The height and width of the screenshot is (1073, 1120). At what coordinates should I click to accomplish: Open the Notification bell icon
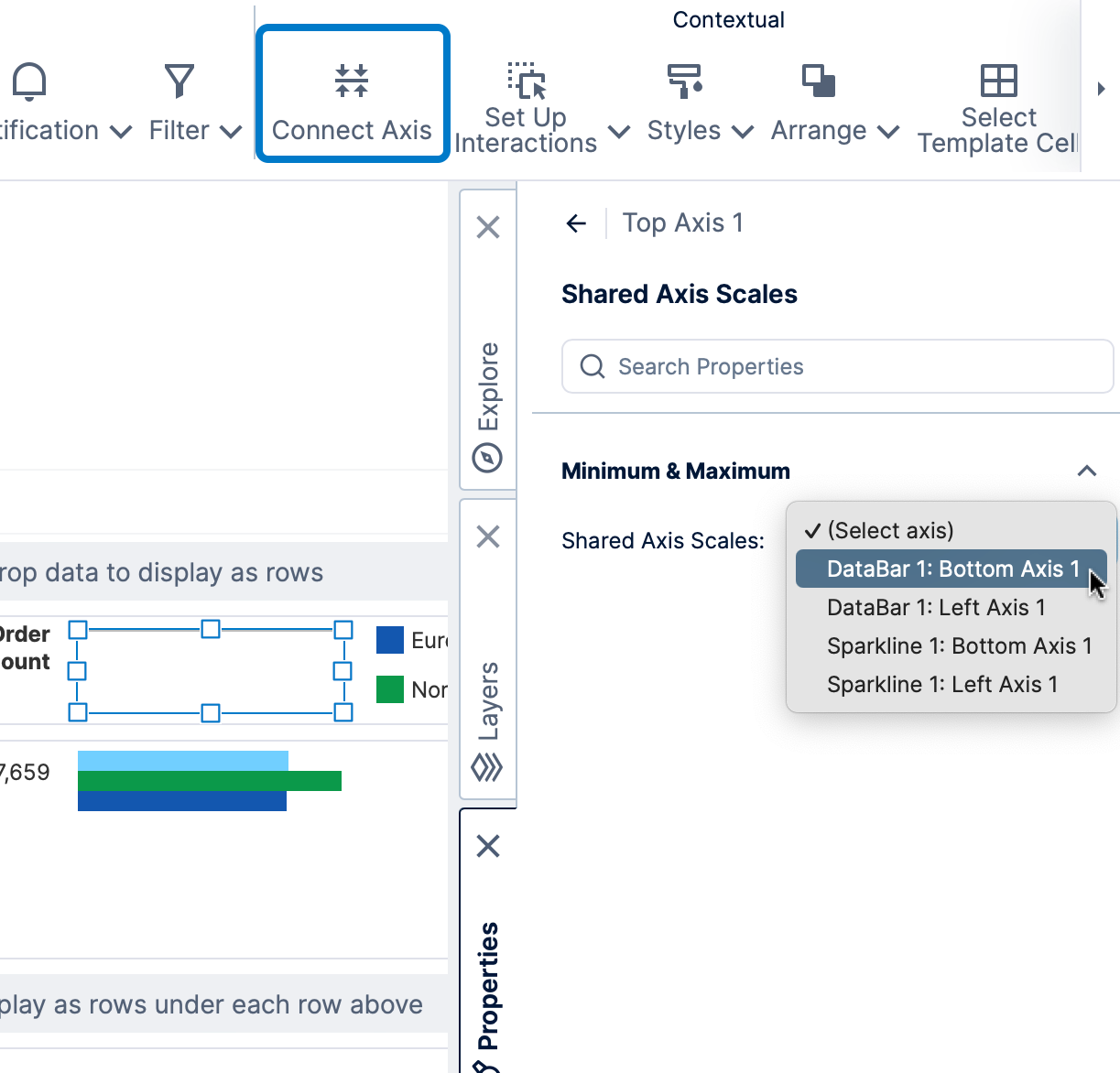pos(28,82)
